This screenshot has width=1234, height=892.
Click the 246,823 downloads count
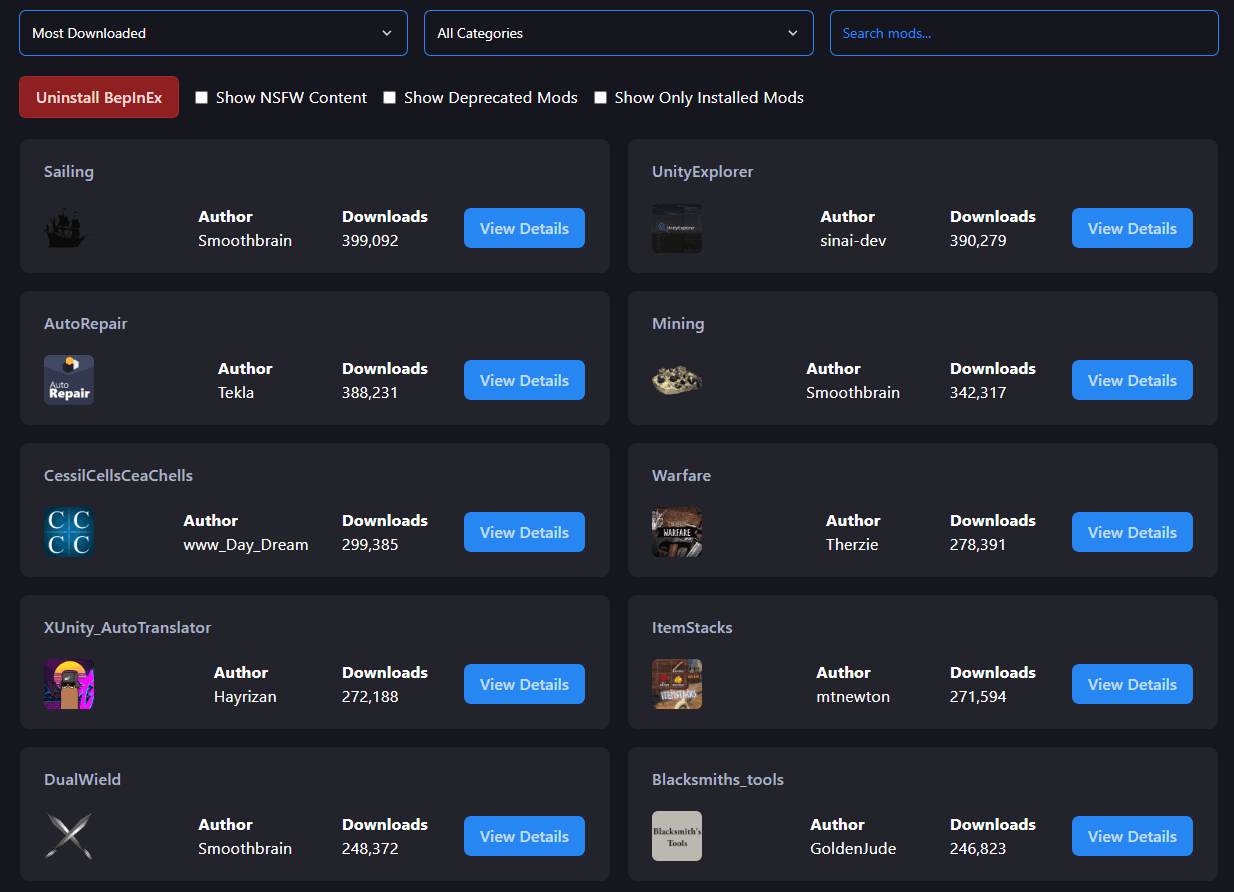pyautogui.click(x=978, y=849)
